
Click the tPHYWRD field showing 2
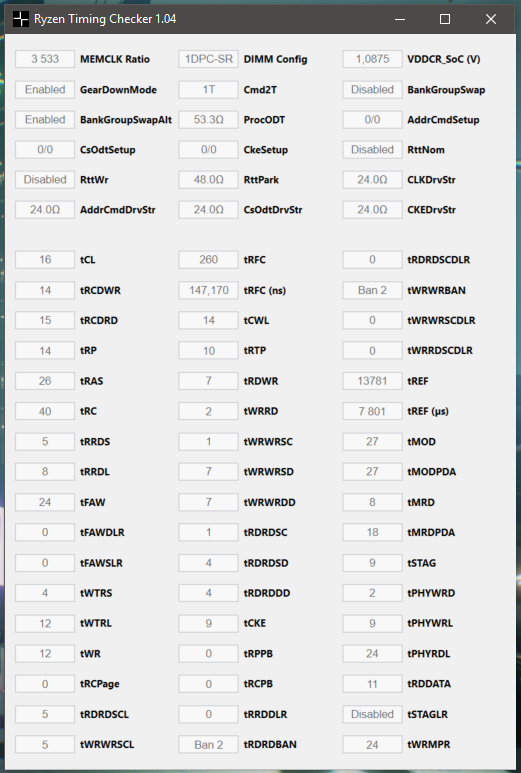tap(372, 593)
